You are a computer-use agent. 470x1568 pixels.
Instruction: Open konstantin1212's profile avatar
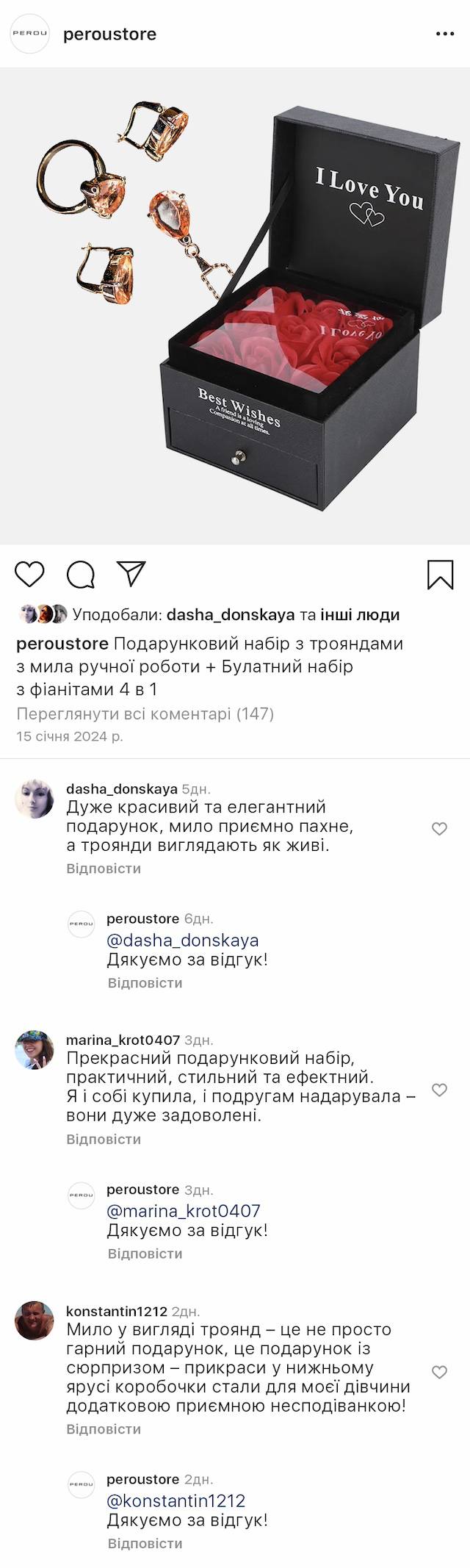tap(35, 1320)
